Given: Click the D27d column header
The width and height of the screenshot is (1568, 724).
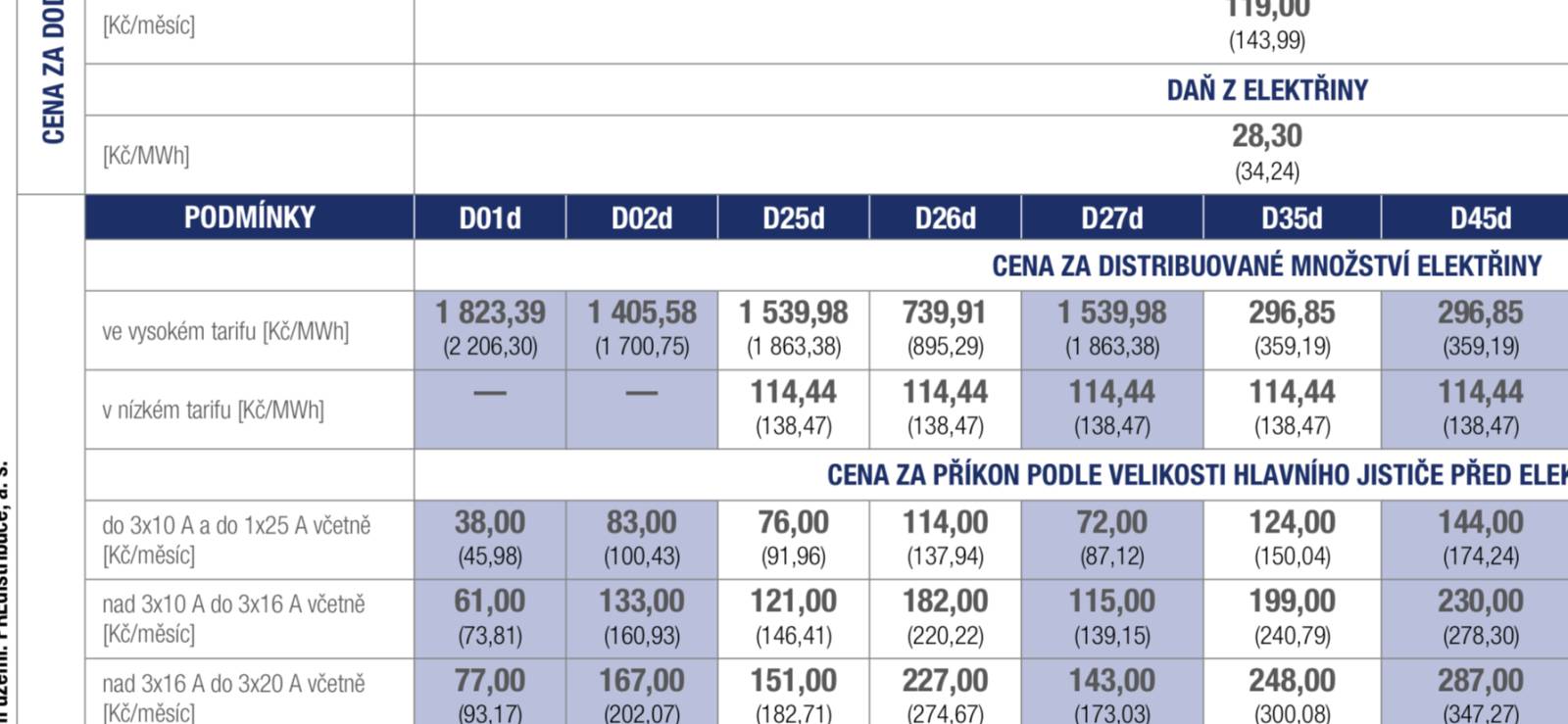Looking at the screenshot, I should (1111, 217).
